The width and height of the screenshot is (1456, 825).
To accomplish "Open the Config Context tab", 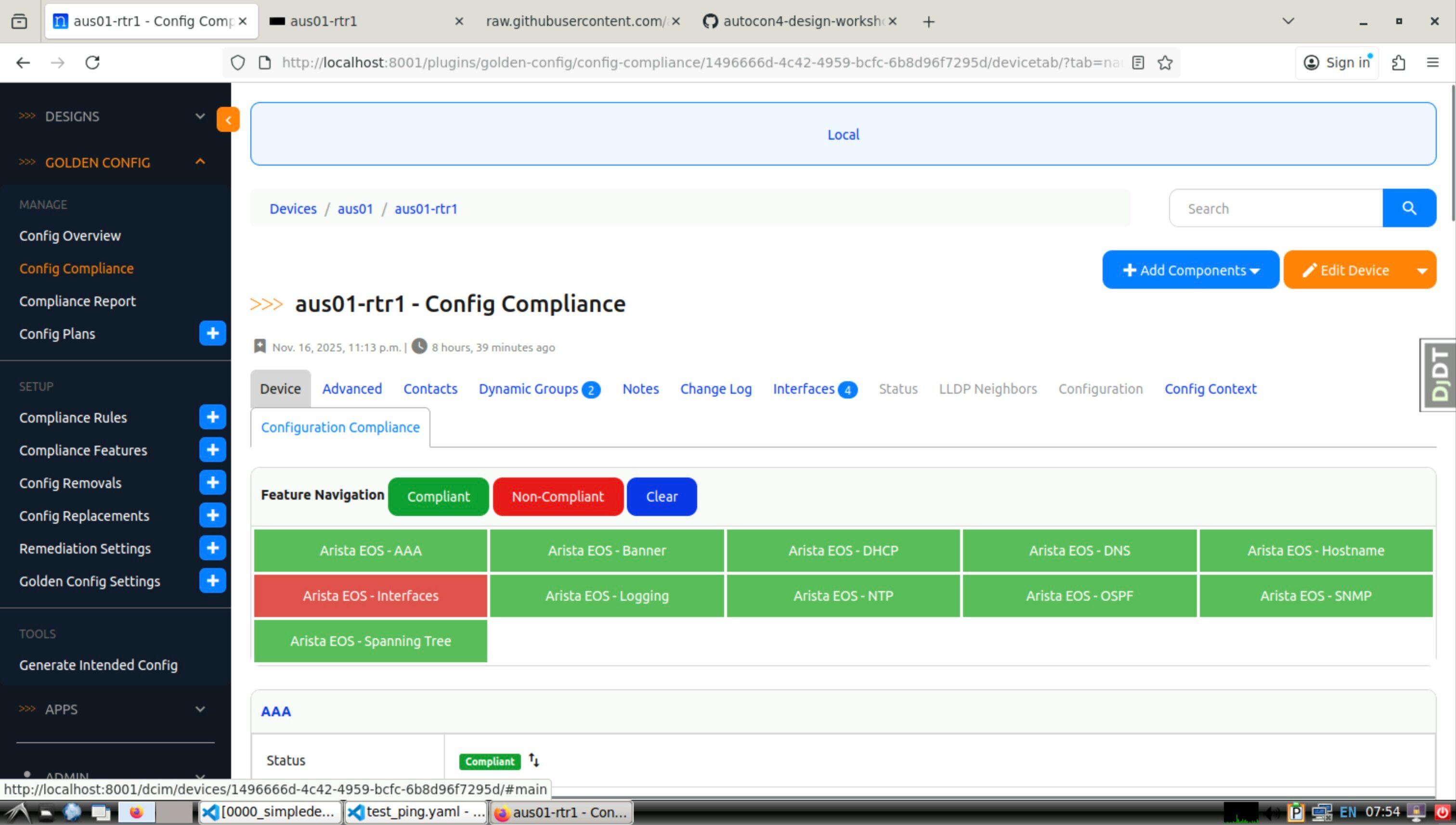I will [x=1210, y=389].
